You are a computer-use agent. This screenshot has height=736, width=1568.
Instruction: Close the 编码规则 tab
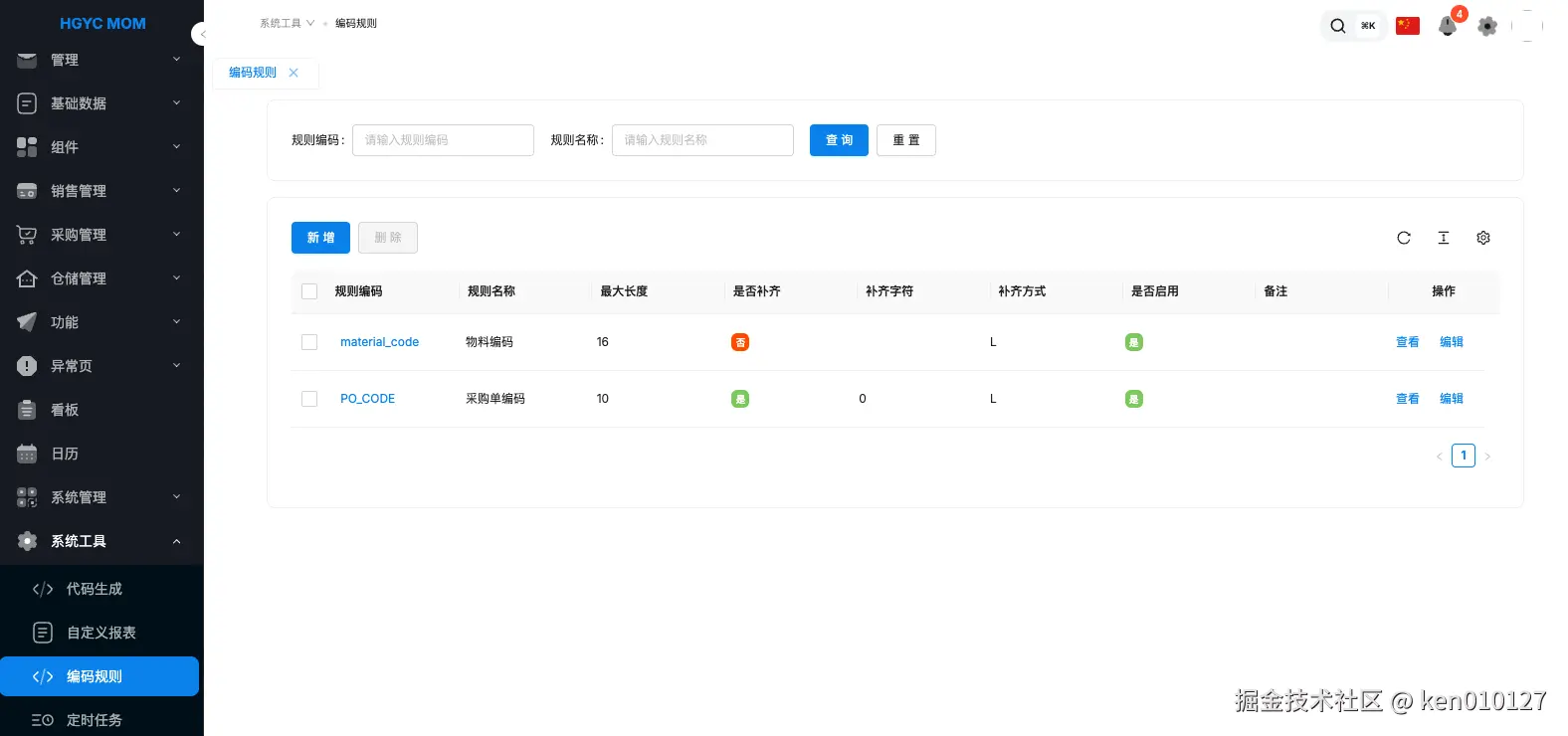[x=294, y=73]
